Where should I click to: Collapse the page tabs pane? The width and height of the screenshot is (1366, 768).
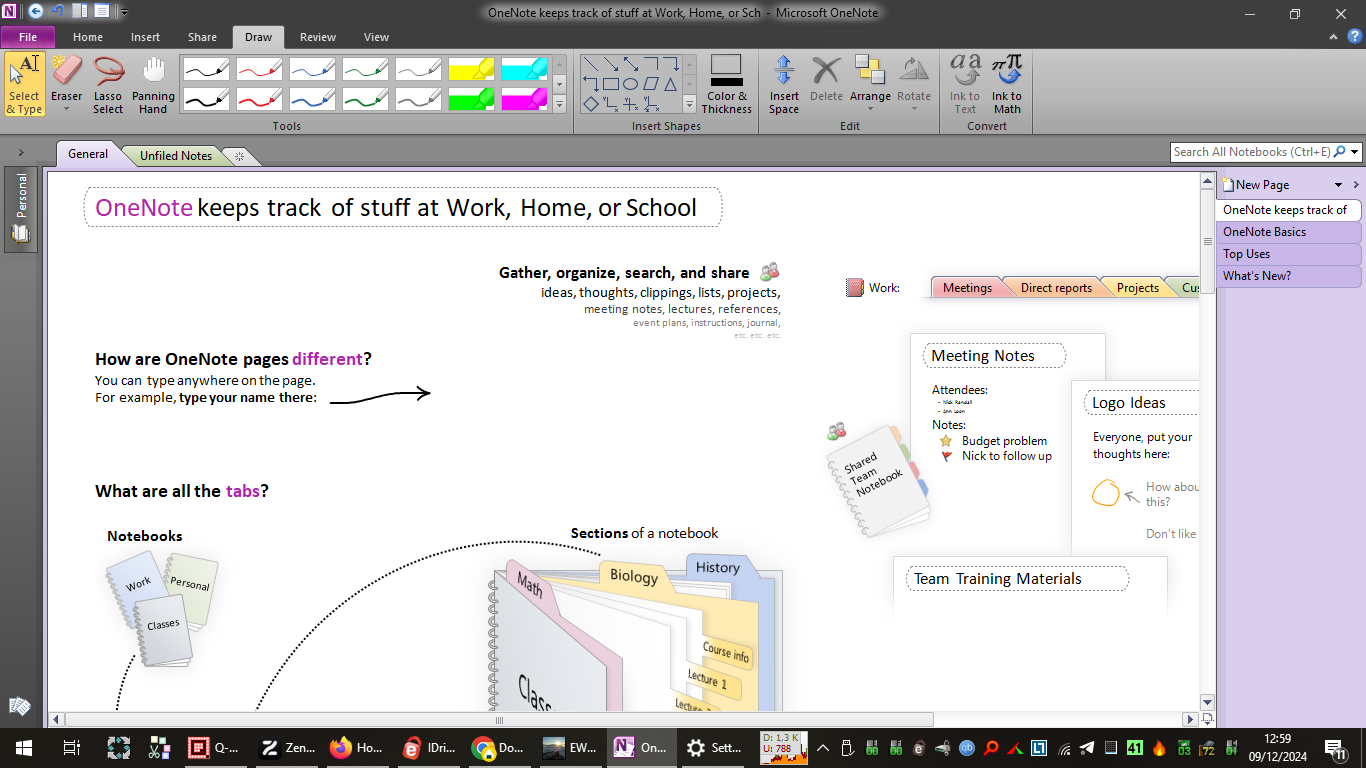coord(1356,185)
